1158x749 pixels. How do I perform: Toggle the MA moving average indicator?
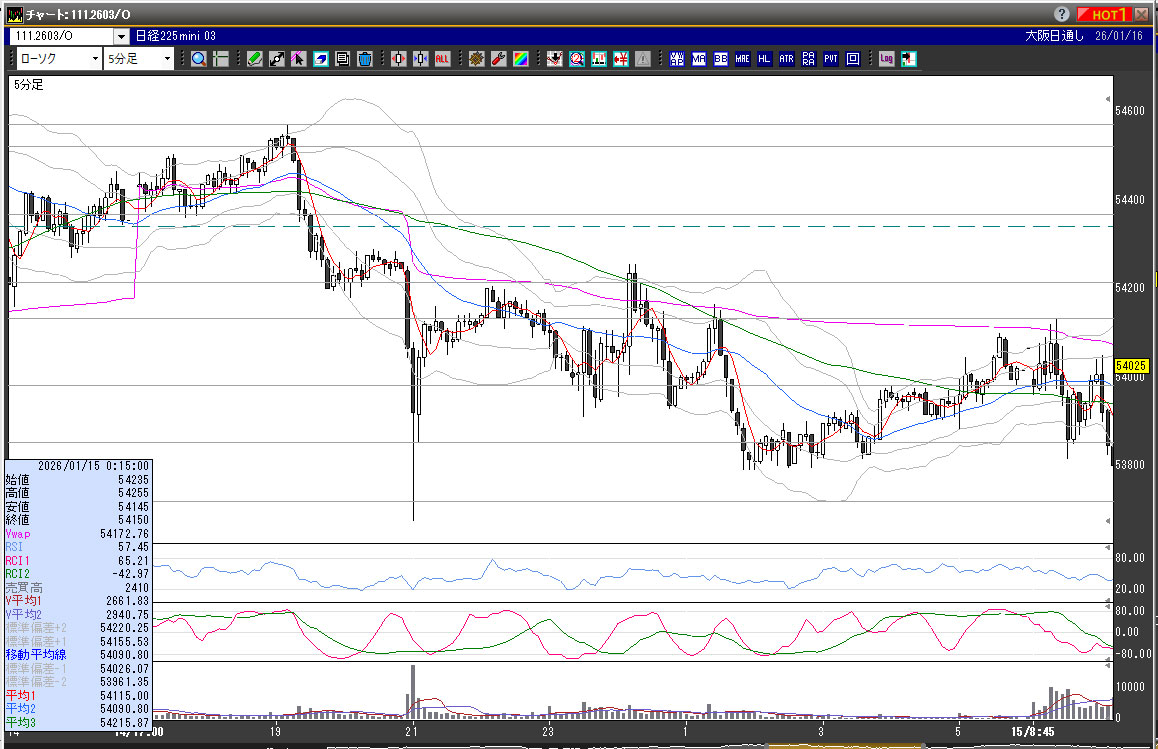pyautogui.click(x=698, y=59)
